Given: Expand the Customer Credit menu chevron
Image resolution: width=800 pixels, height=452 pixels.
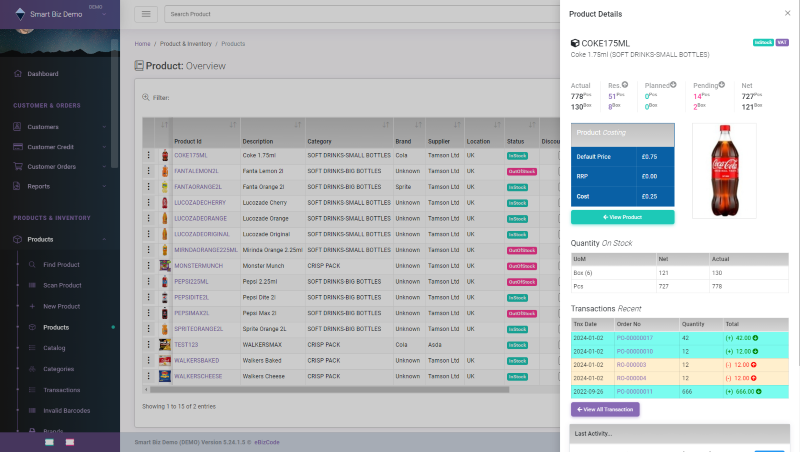Looking at the screenshot, I should tap(104, 147).
